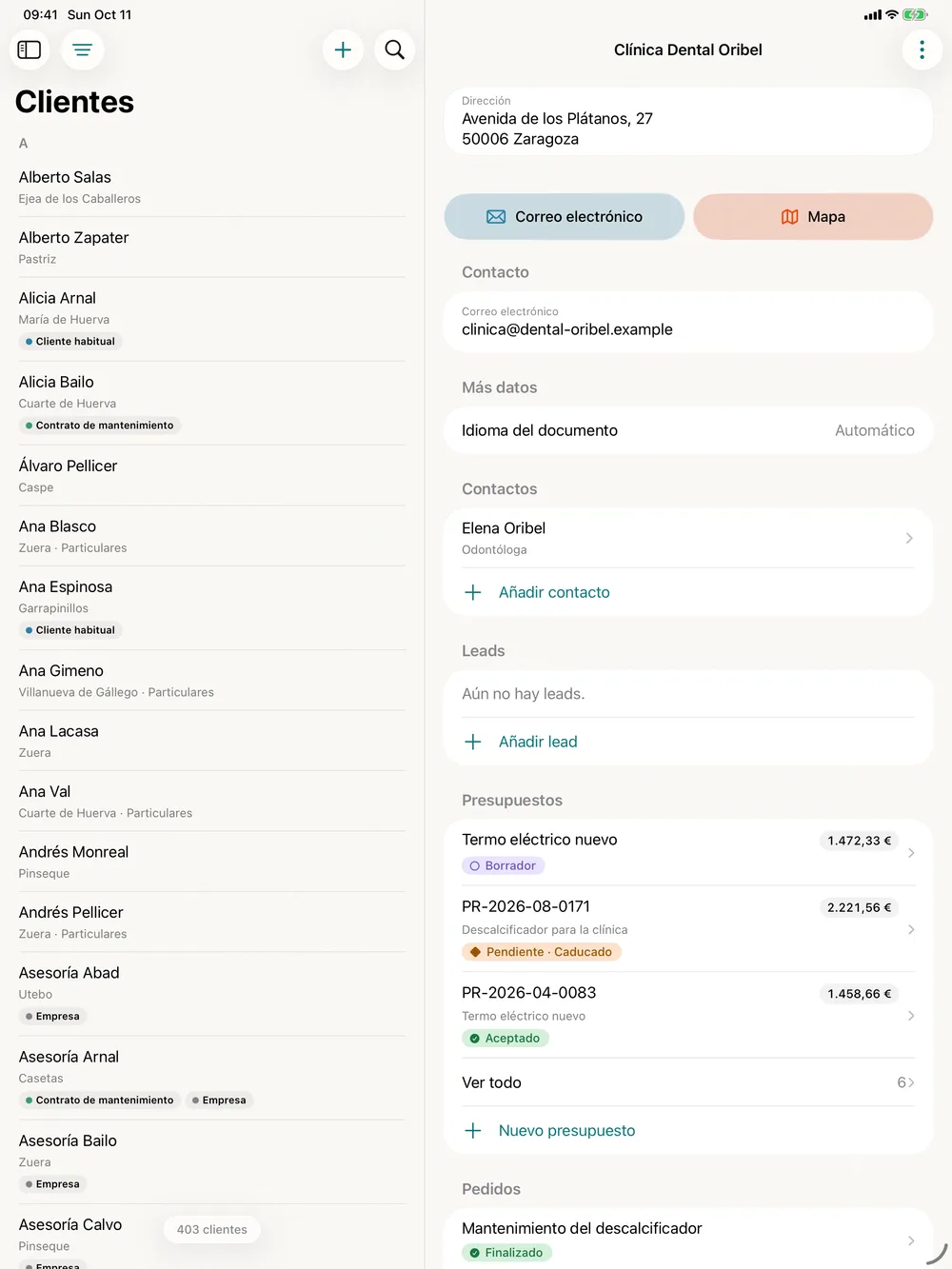Tap Añadir lead link
The image size is (952, 1269).
538,742
